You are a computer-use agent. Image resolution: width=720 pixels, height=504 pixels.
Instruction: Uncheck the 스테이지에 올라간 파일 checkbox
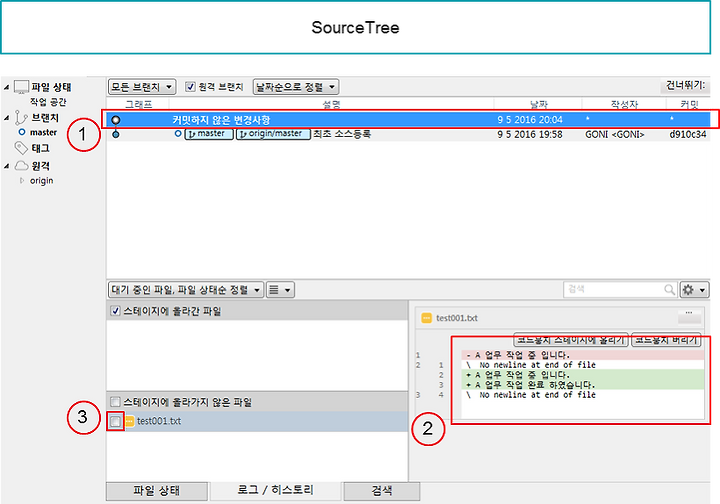(115, 311)
